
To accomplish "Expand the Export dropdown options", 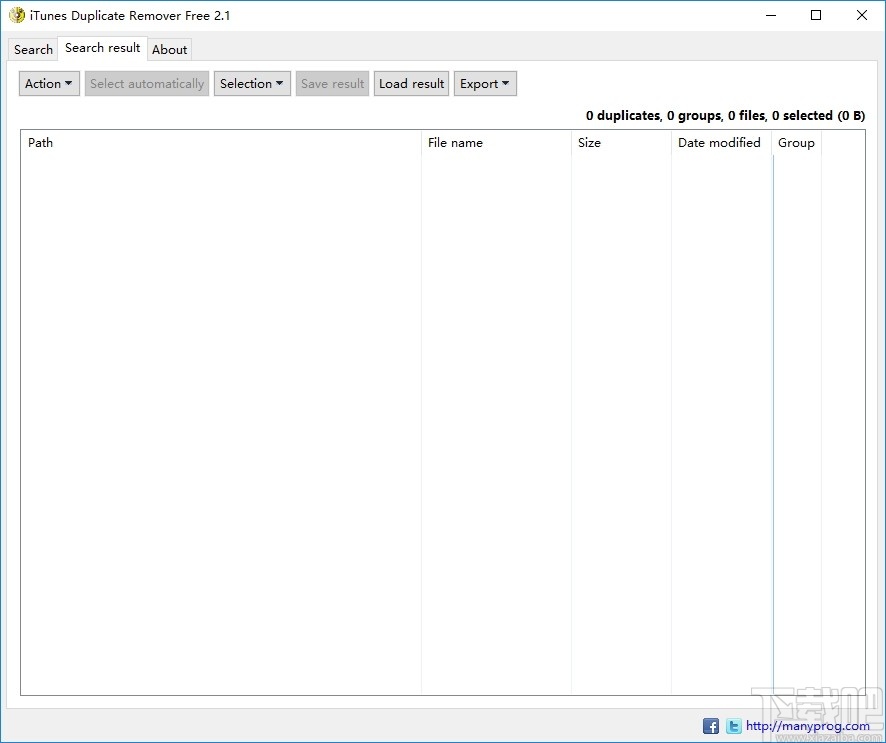I will pyautogui.click(x=485, y=83).
